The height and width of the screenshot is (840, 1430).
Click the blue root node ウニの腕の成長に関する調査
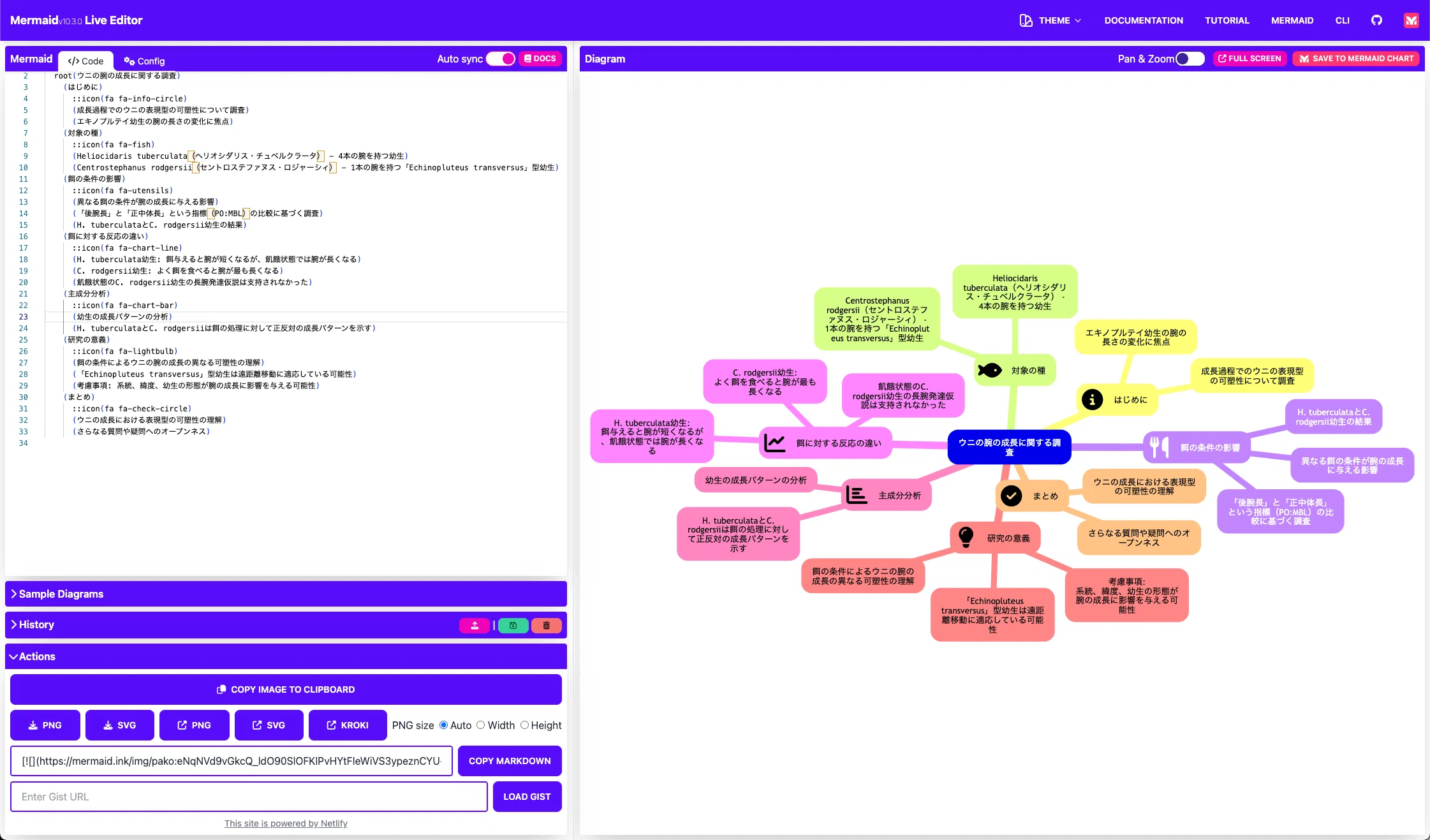(x=1009, y=447)
